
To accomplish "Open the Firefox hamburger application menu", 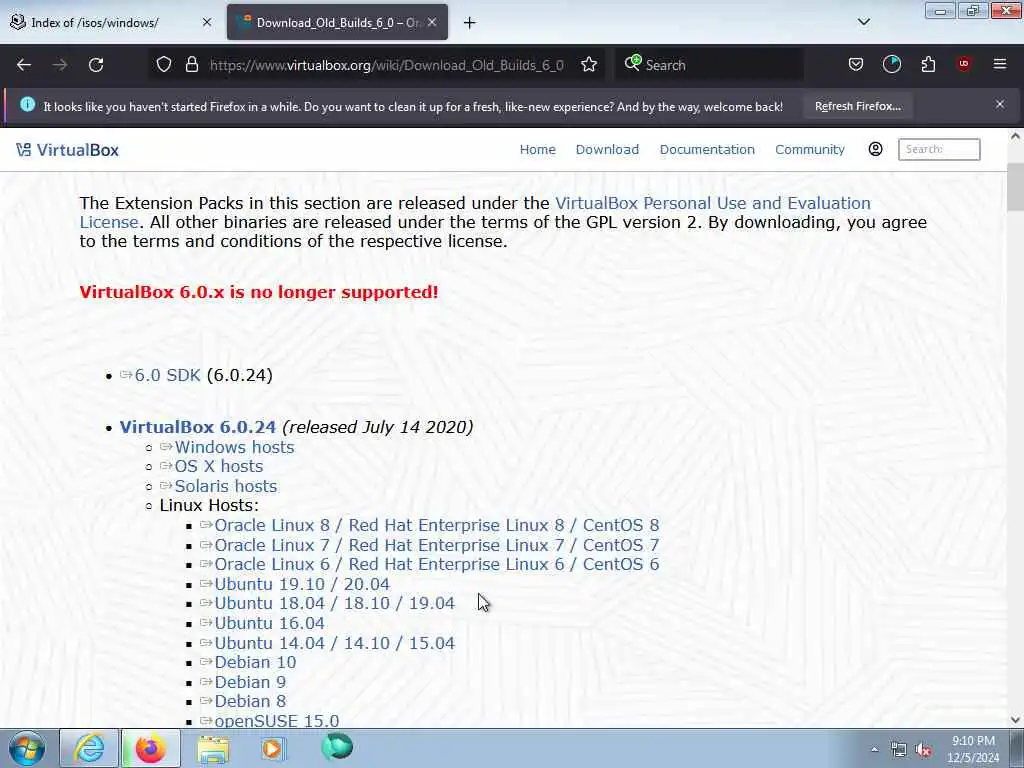I will click(1000, 64).
